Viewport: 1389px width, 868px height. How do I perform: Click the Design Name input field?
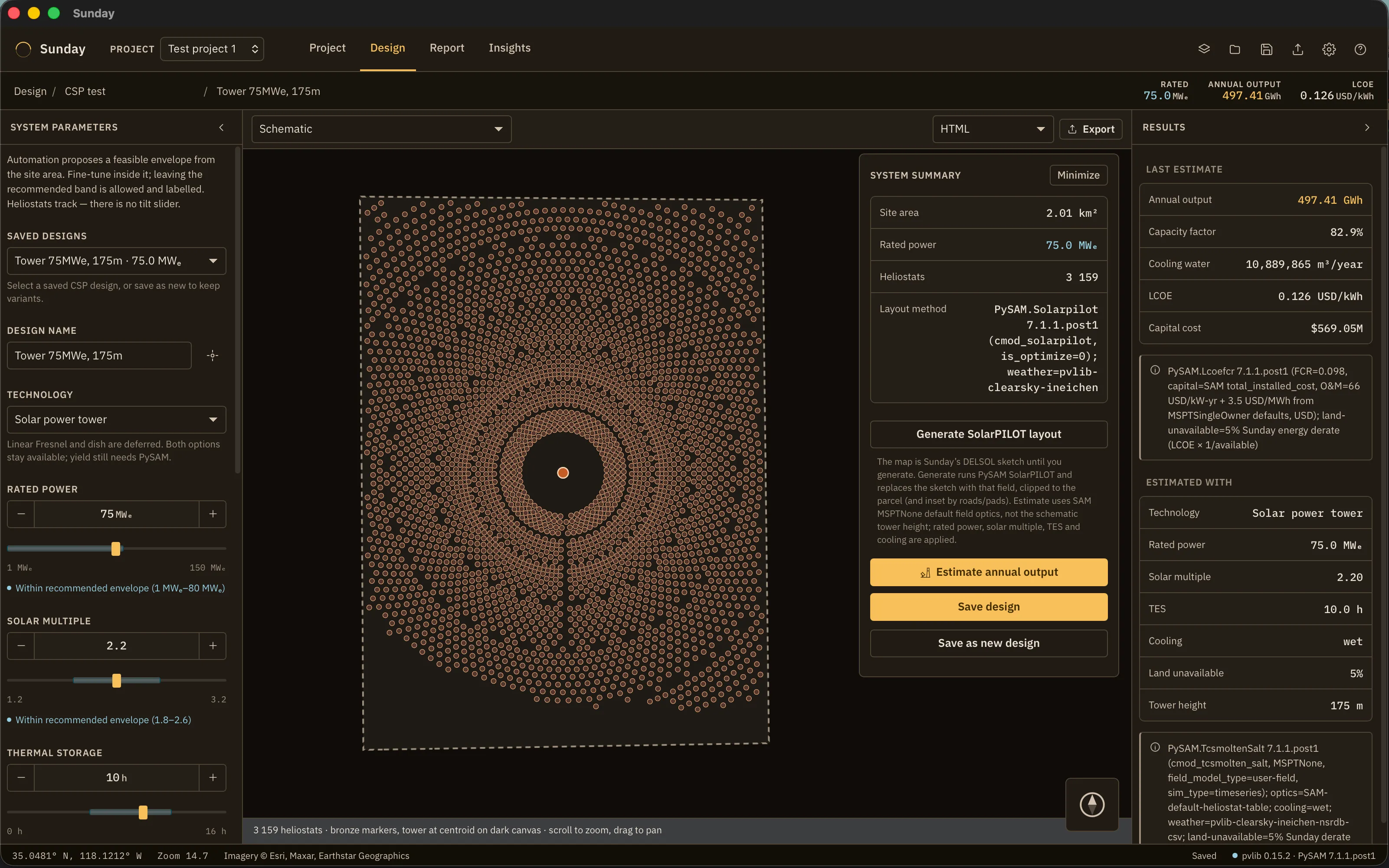pos(99,356)
